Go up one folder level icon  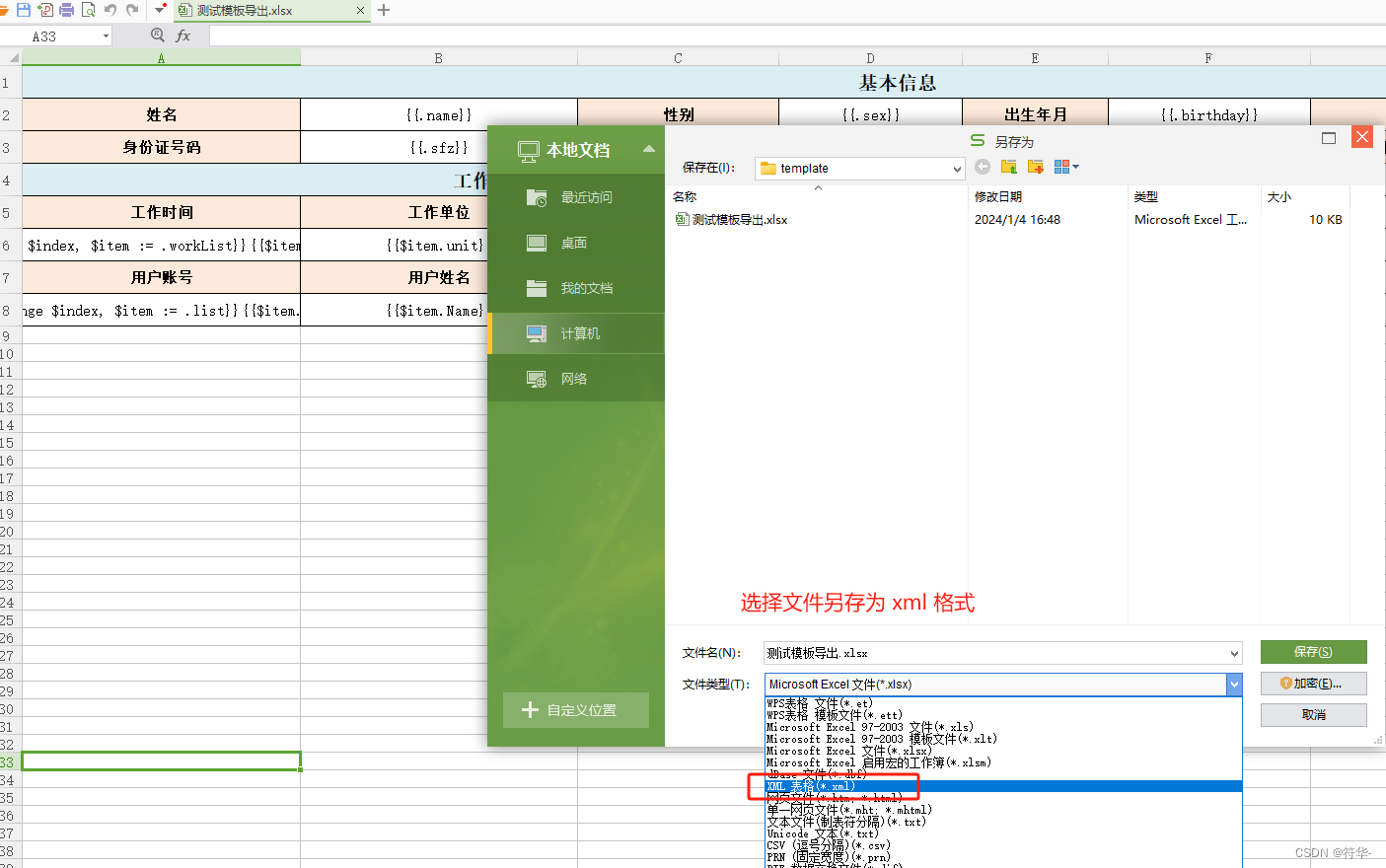(x=1008, y=167)
